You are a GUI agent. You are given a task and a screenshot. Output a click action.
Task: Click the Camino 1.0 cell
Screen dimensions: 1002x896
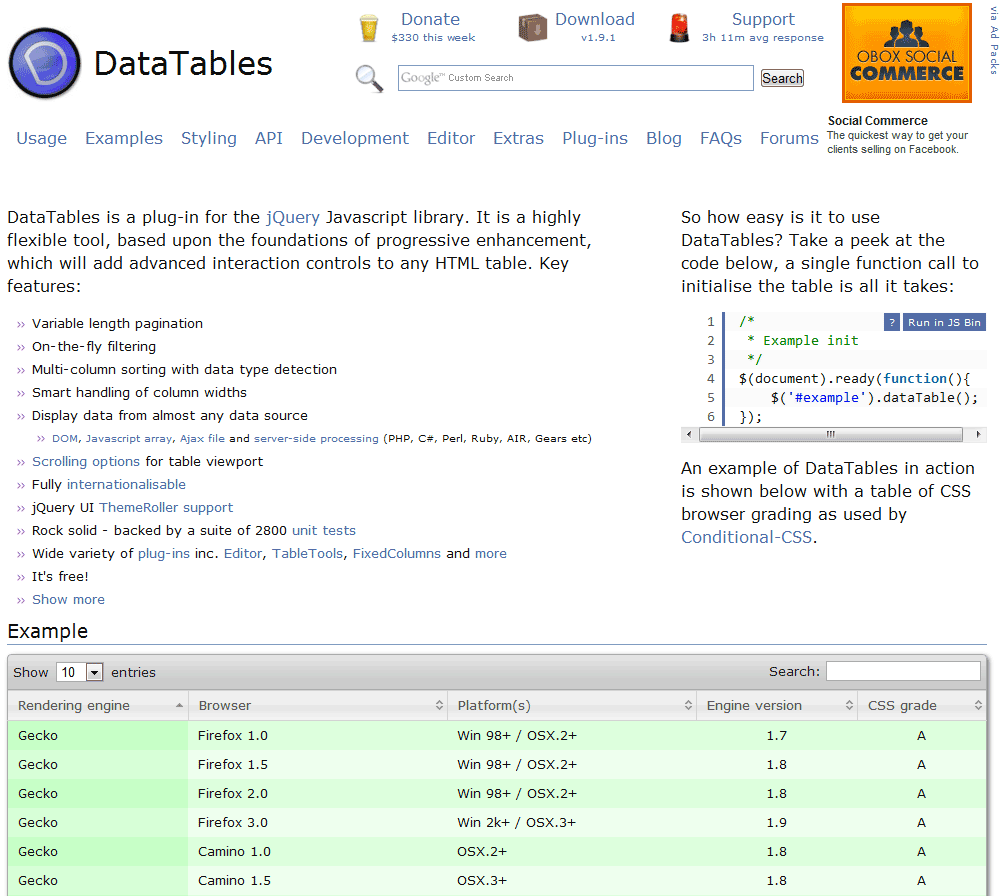(x=318, y=851)
